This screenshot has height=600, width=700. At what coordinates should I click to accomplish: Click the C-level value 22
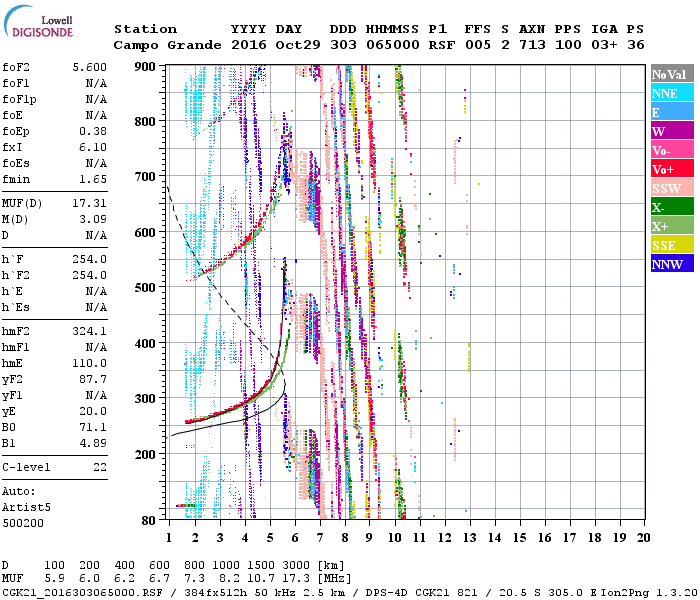100,467
